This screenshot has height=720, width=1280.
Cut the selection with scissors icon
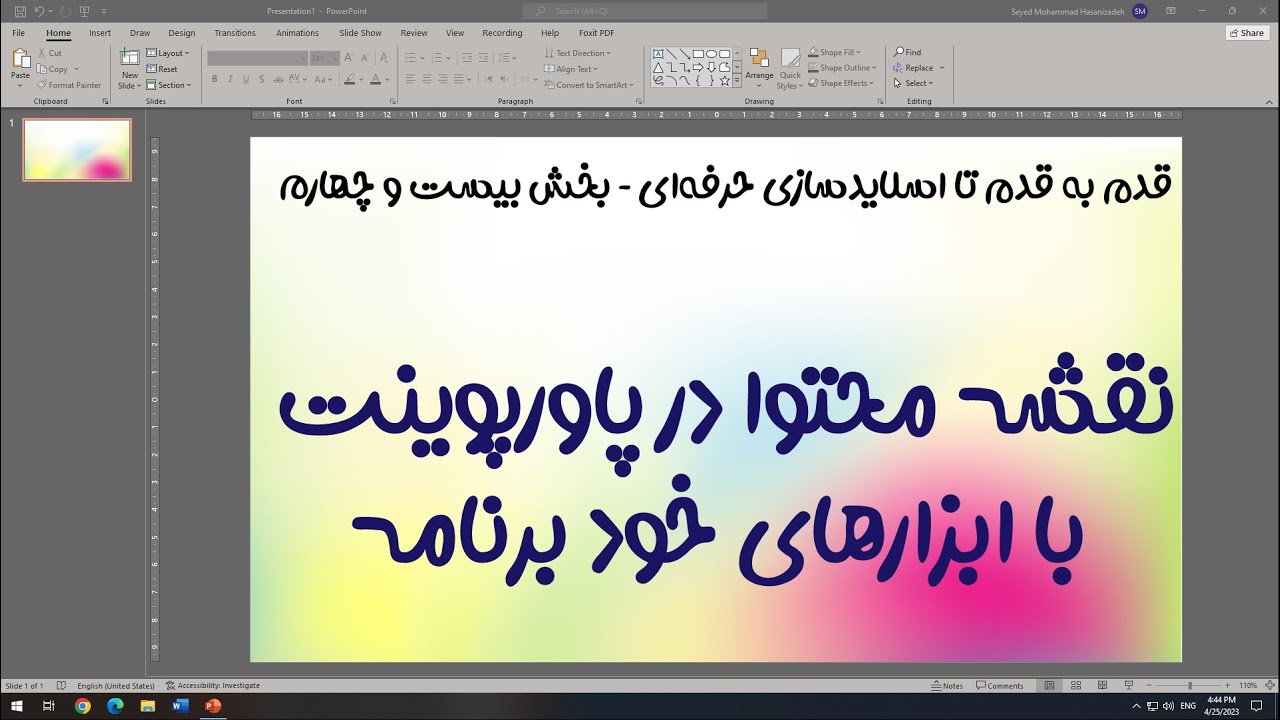50,53
